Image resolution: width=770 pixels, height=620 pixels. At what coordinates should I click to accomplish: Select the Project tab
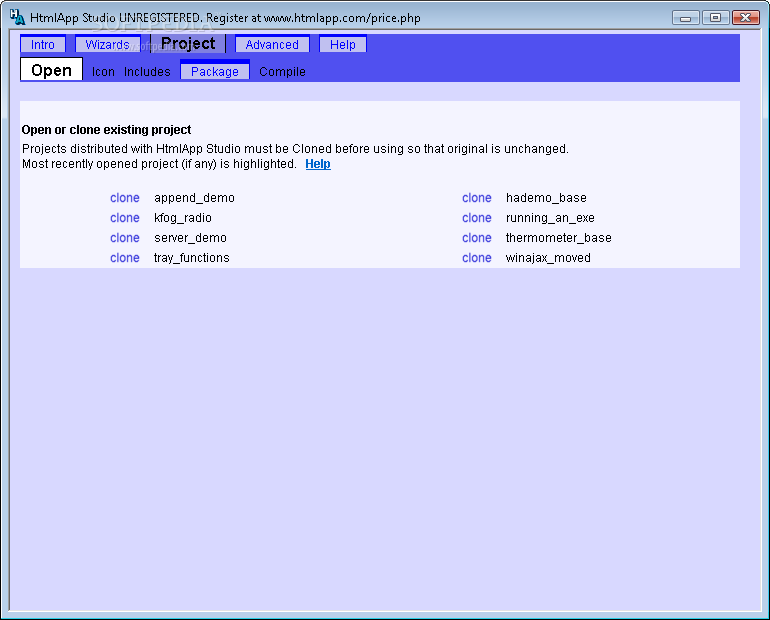click(188, 44)
